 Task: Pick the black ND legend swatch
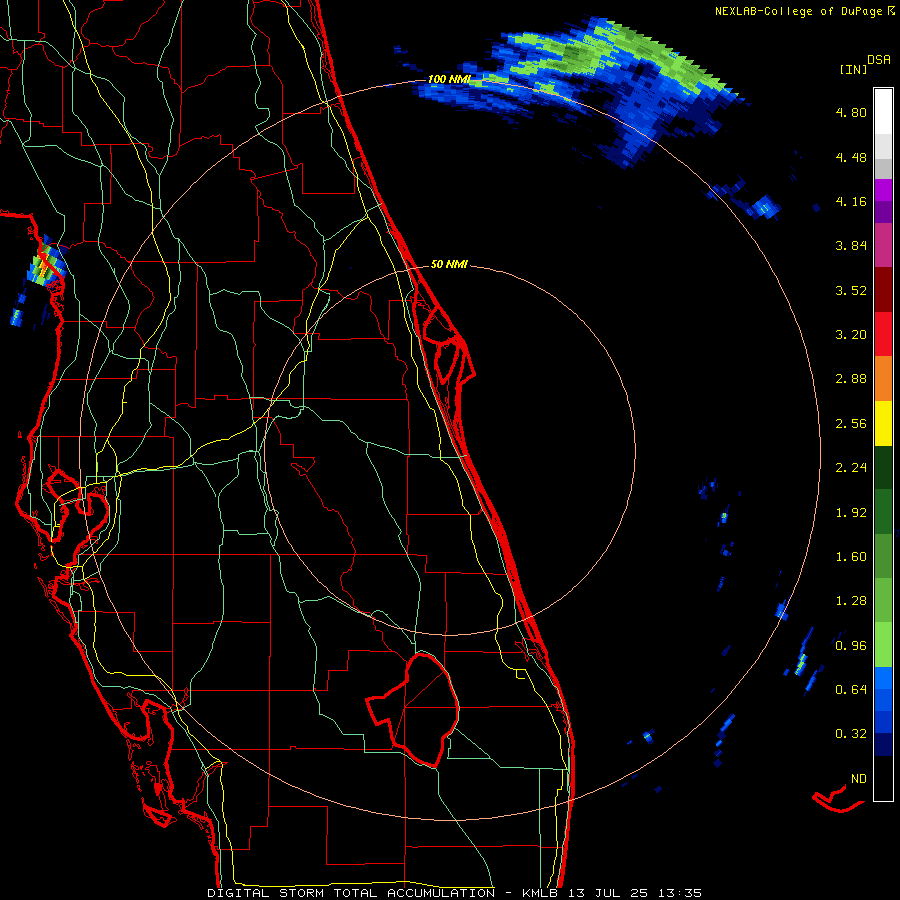[x=883, y=778]
